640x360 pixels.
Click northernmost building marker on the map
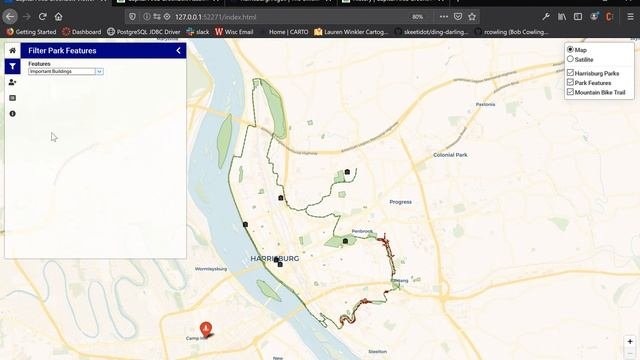pos(347,172)
